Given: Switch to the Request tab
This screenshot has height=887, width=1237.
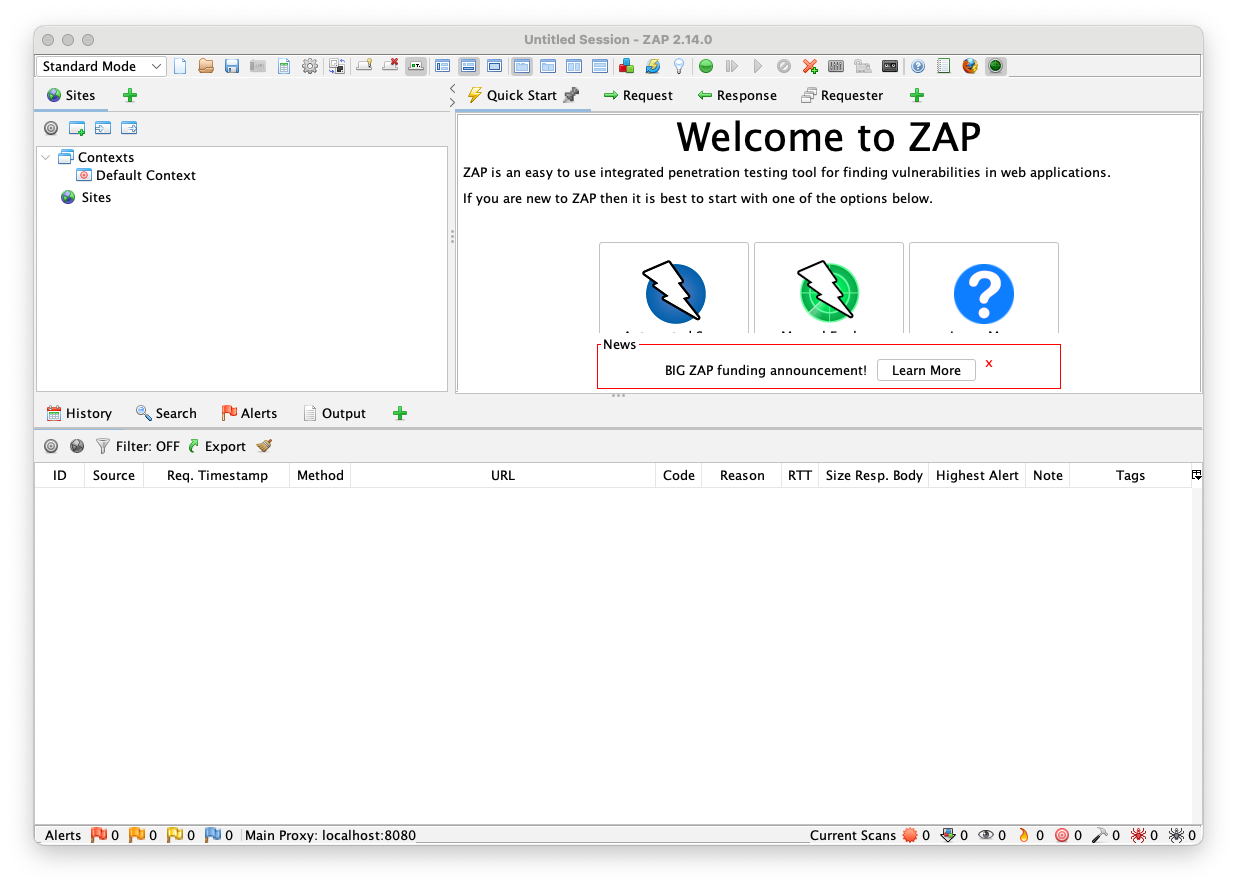Looking at the screenshot, I should 638,95.
